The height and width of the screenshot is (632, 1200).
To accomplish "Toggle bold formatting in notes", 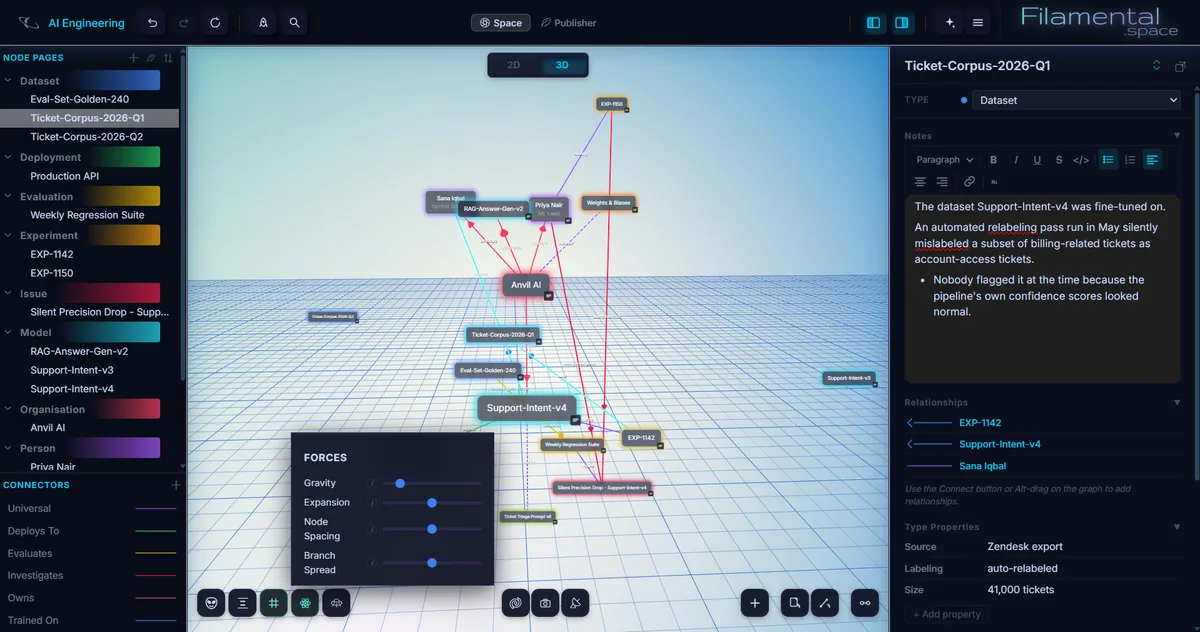I will [x=993, y=160].
